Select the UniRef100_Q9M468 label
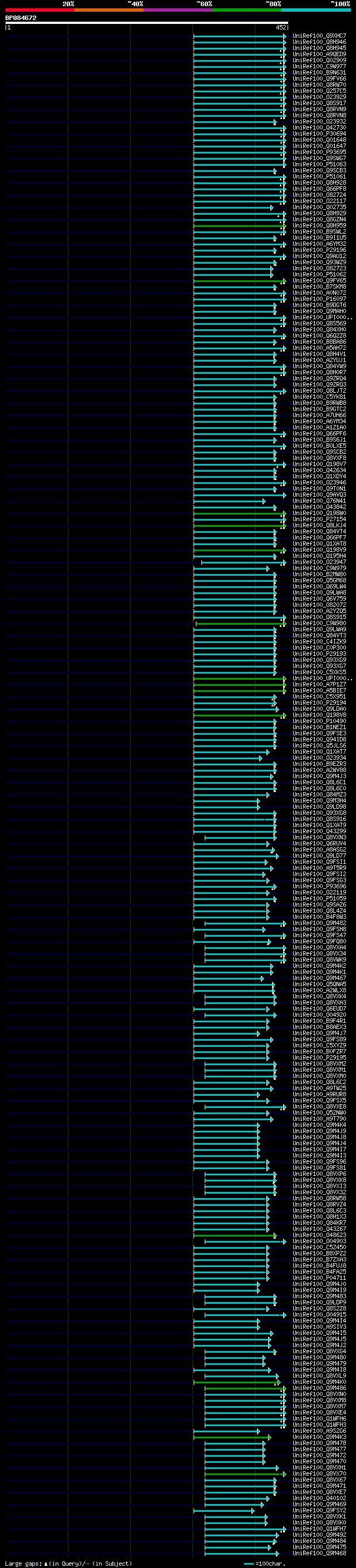 point(319,1554)
